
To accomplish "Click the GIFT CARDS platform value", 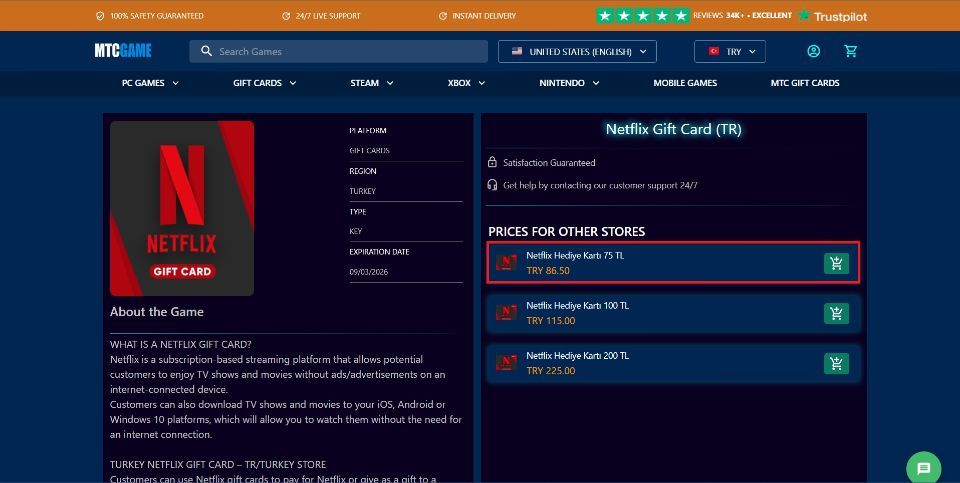I will pyautogui.click(x=369, y=151).
